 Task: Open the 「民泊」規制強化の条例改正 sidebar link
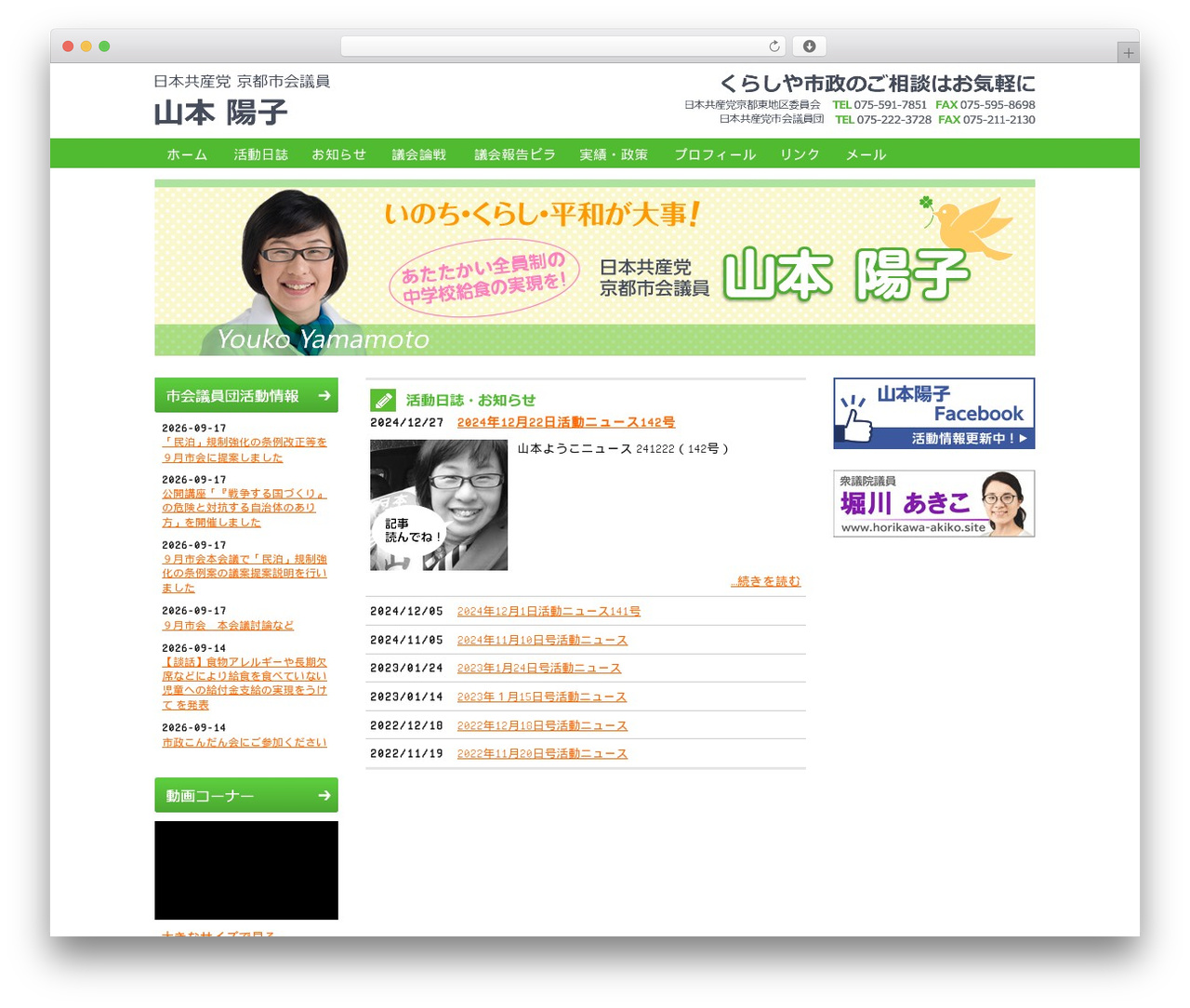click(245, 450)
